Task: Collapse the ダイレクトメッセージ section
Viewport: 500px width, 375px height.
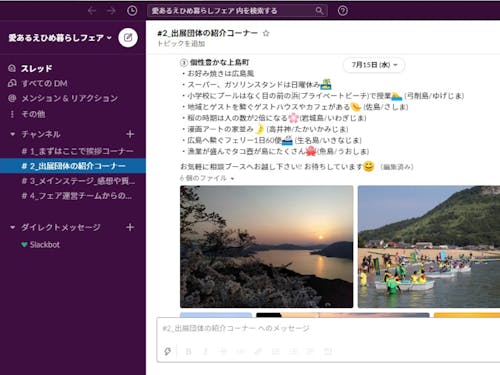Action: pyautogui.click(x=13, y=227)
